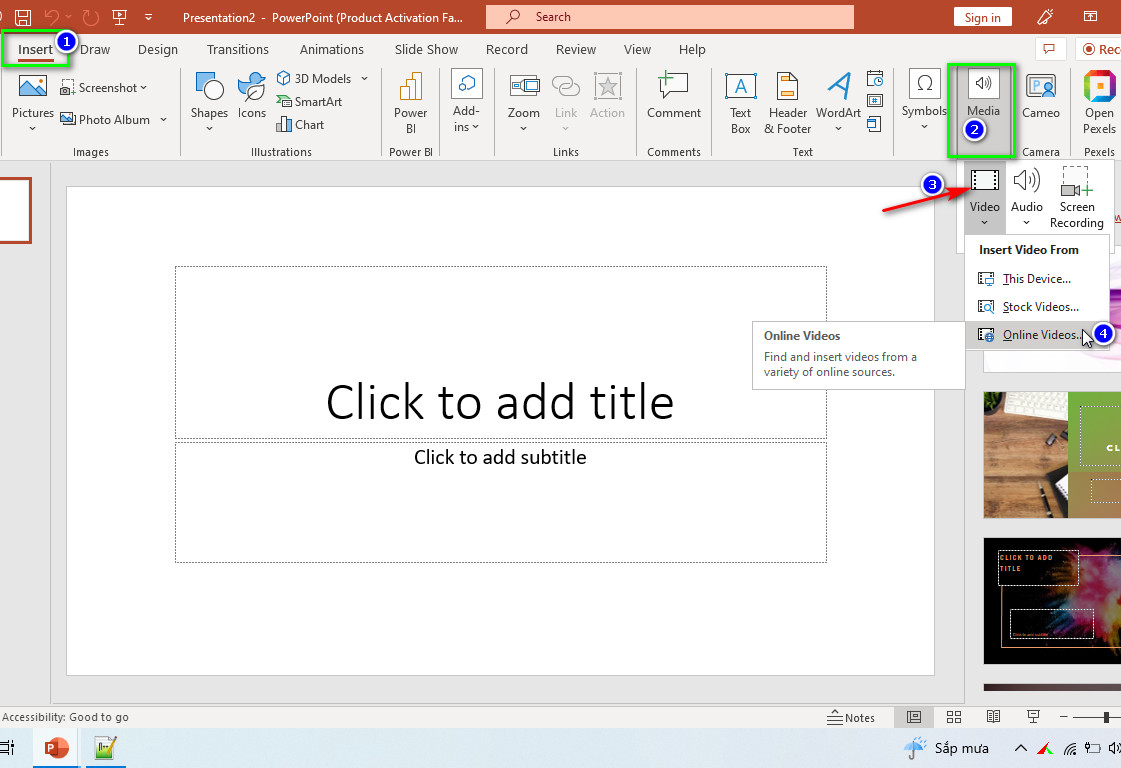The image size is (1121, 768).
Task: Open Pexels add-in
Action: click(x=1099, y=104)
